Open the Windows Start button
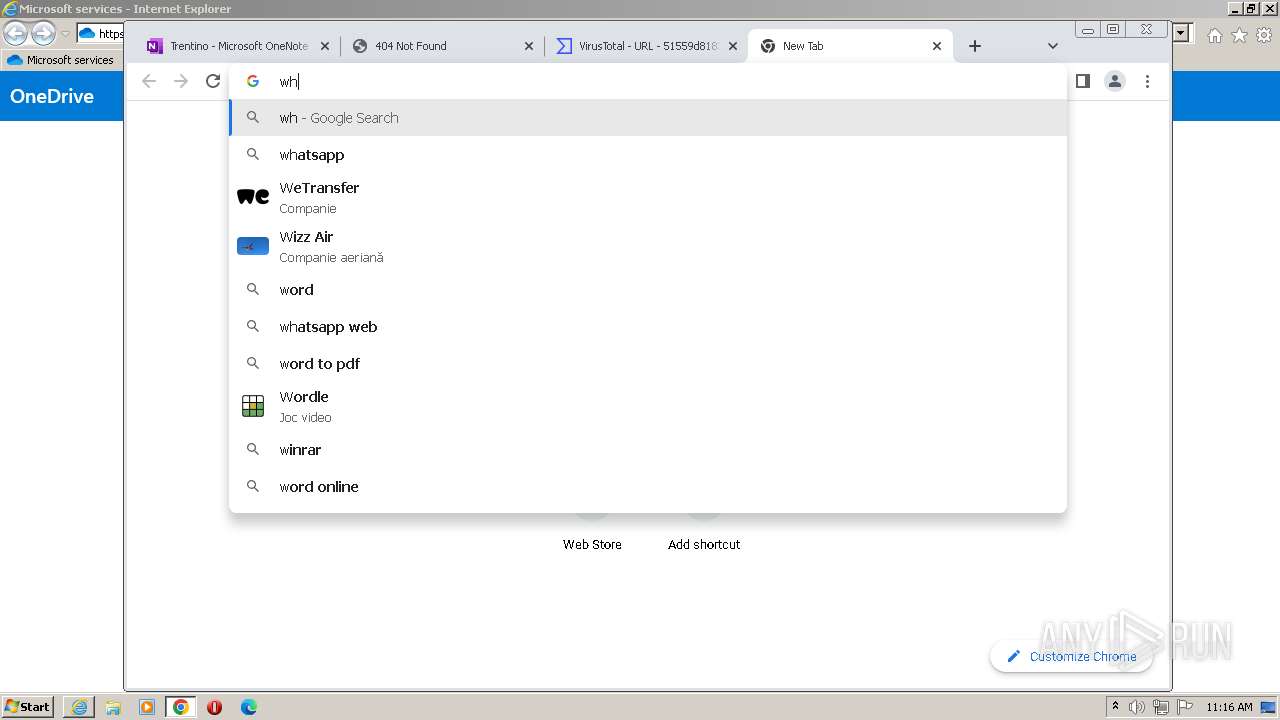Viewport: 1280px width, 720px height. click(28, 707)
